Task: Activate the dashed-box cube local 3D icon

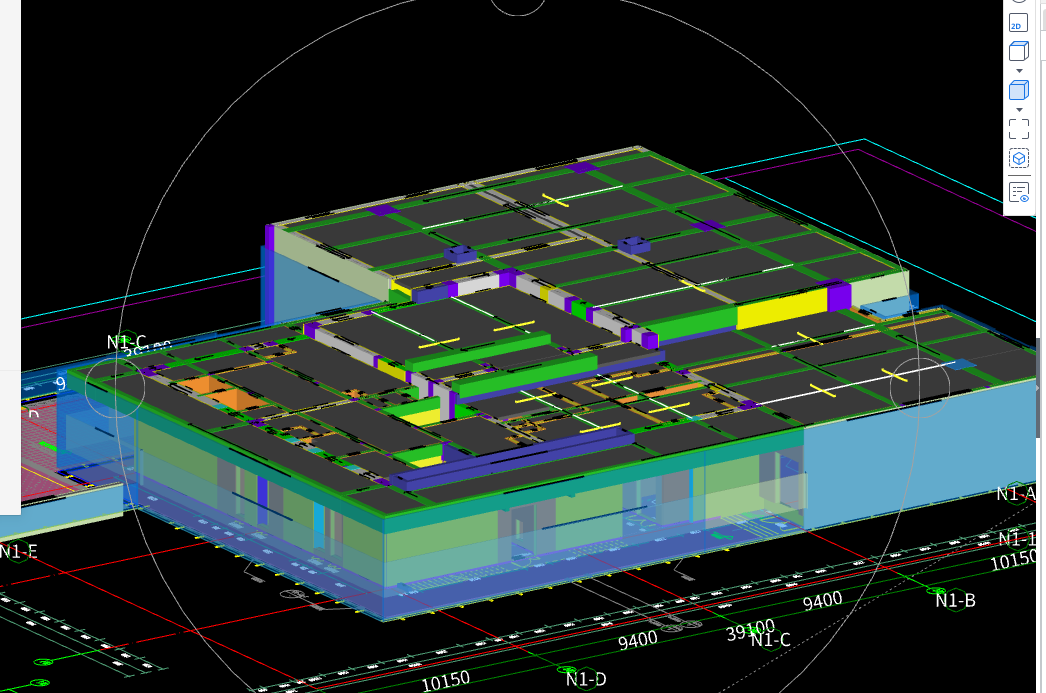Action: click(1019, 159)
